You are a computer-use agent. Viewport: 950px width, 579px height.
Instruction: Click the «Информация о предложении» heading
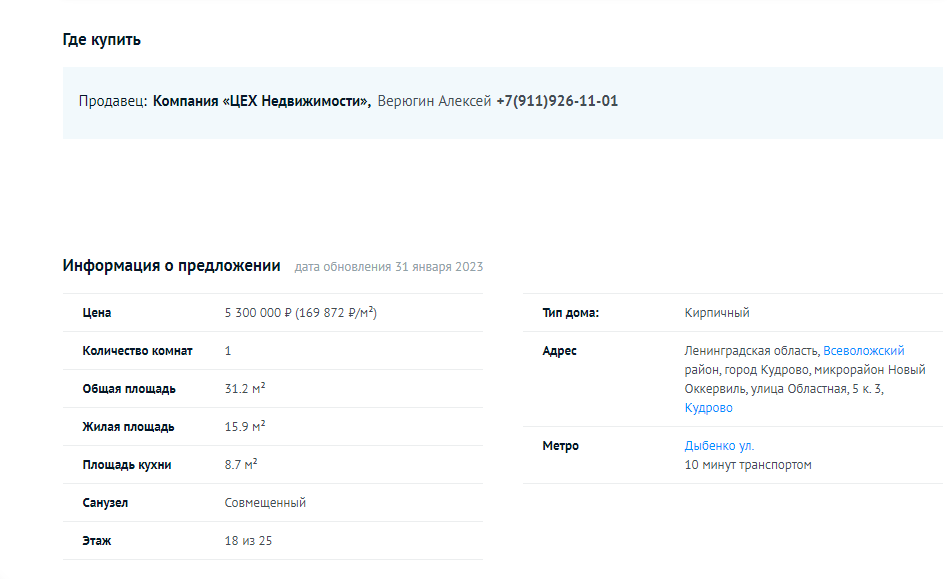click(x=171, y=266)
